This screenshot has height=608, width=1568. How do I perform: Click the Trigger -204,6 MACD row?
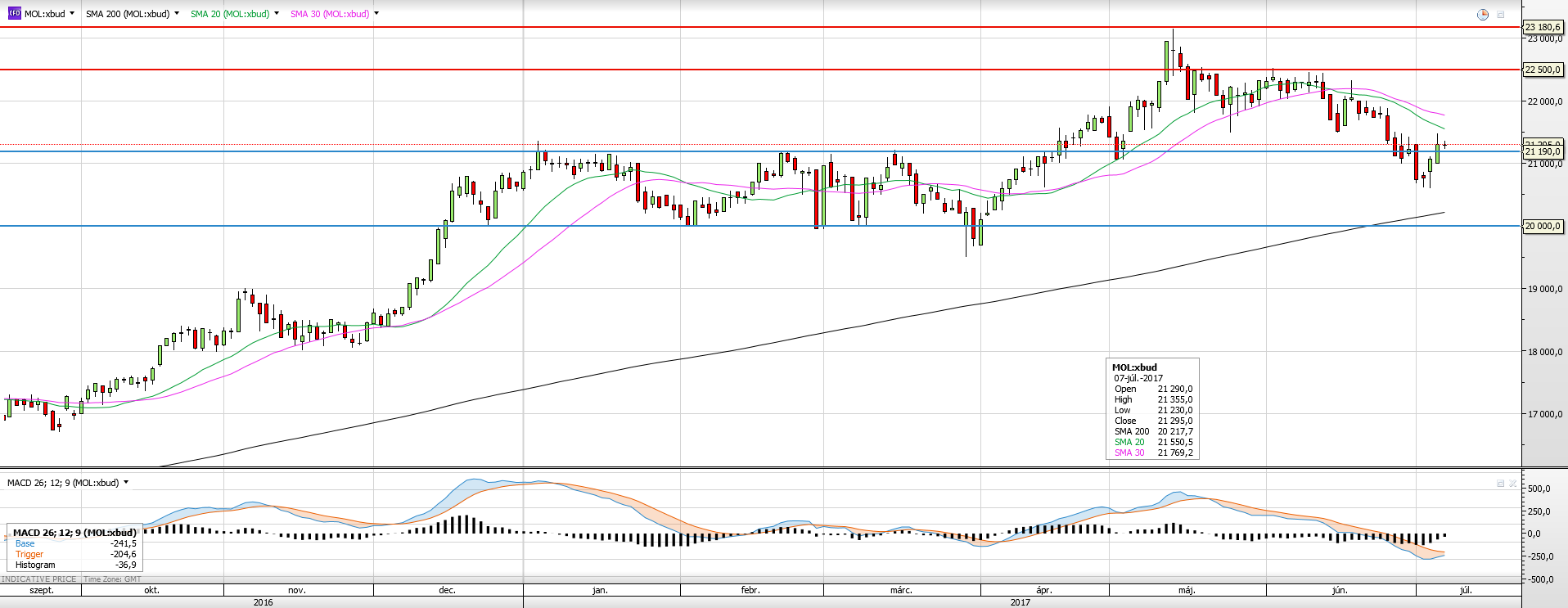pos(75,554)
